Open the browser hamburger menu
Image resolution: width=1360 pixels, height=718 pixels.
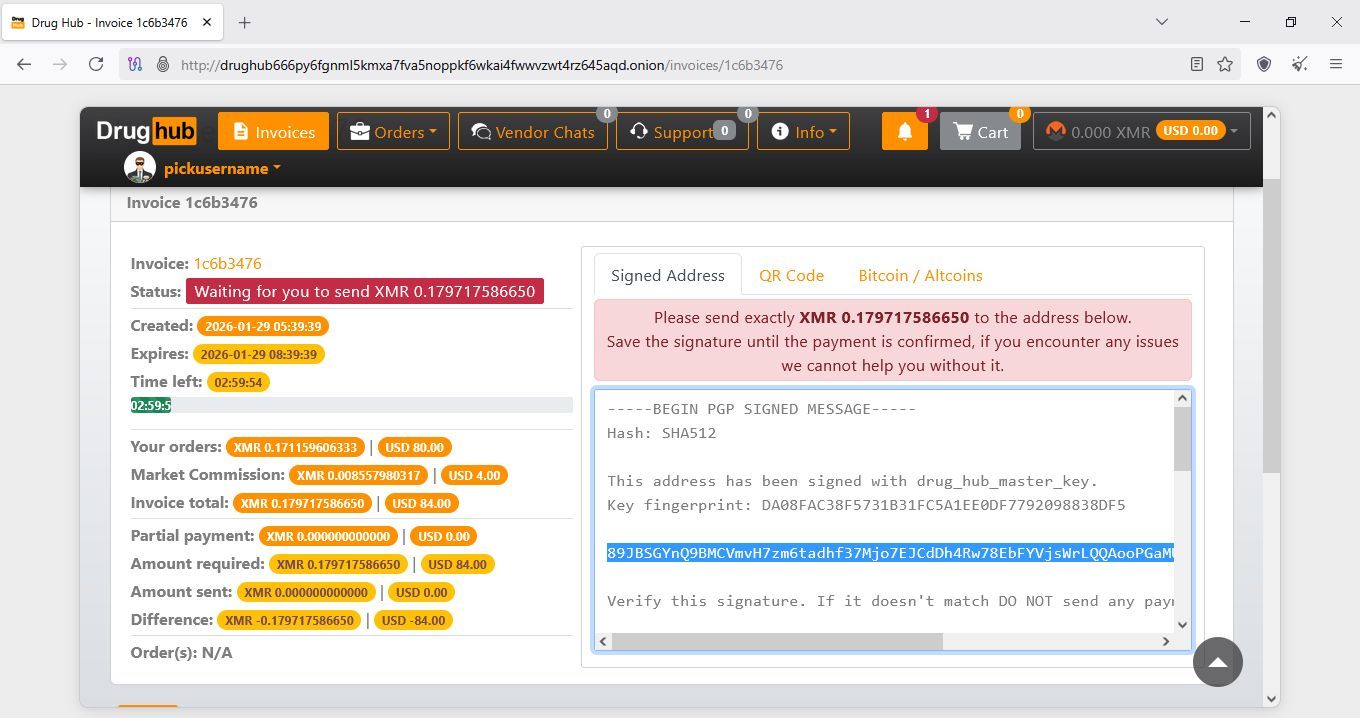click(1336, 64)
